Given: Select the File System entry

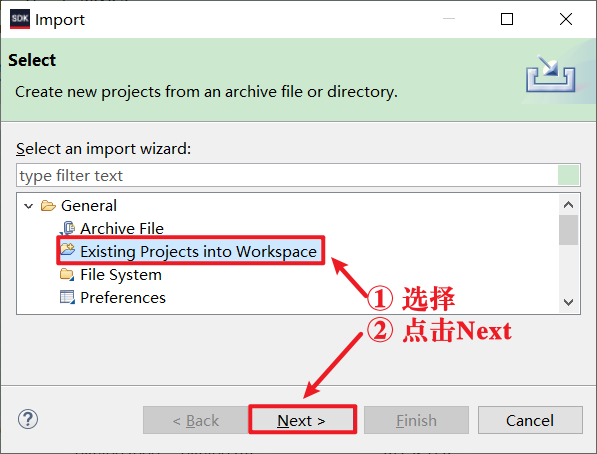Looking at the screenshot, I should click(x=121, y=275).
